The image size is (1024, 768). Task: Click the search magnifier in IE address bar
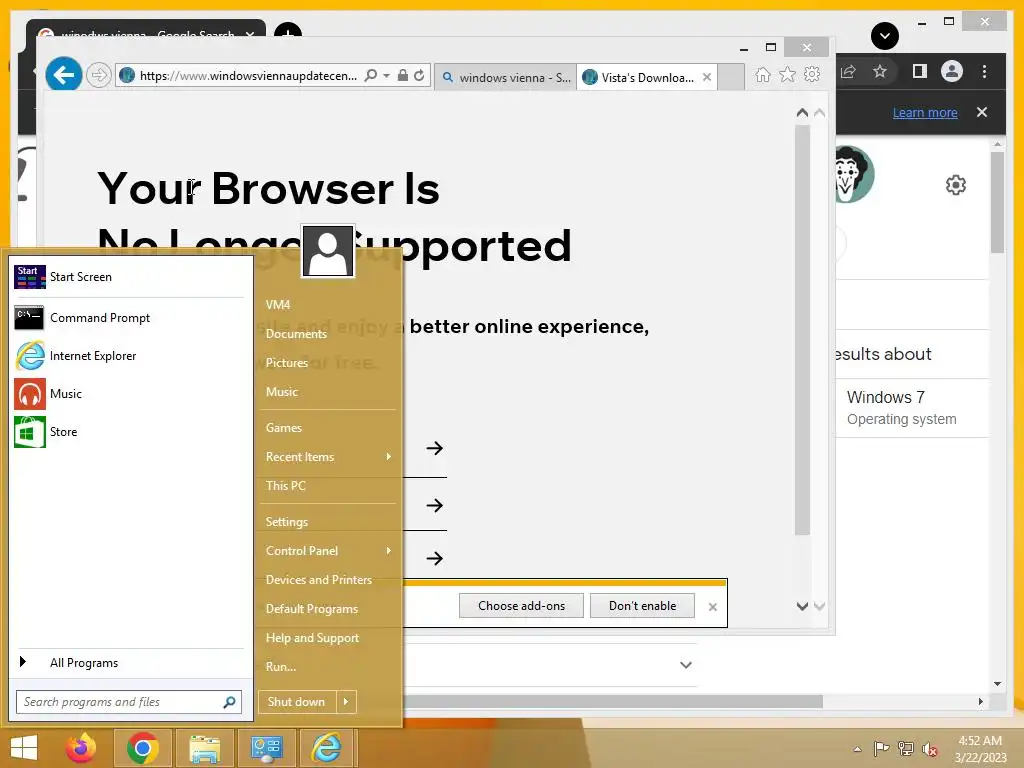(371, 75)
